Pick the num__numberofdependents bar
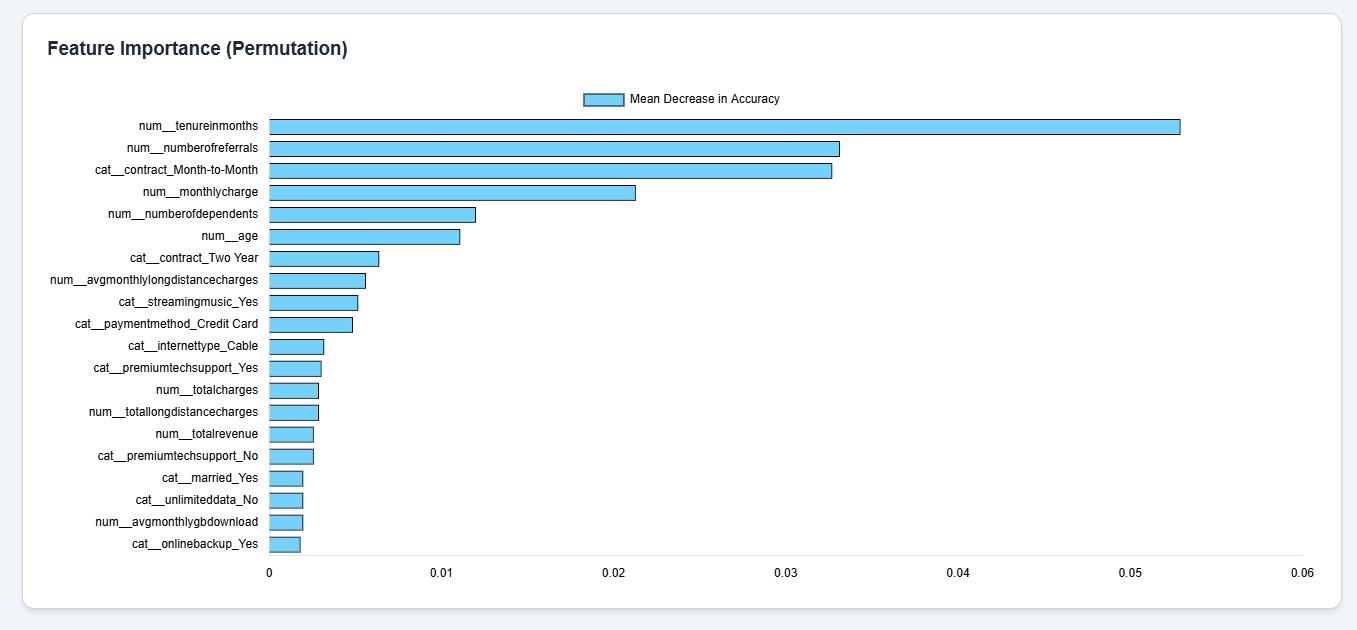This screenshot has width=1357, height=630. pyautogui.click(x=372, y=215)
